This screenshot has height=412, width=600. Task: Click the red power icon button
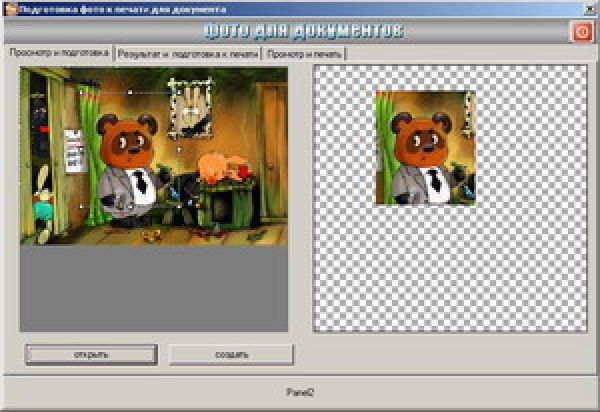(x=582, y=32)
